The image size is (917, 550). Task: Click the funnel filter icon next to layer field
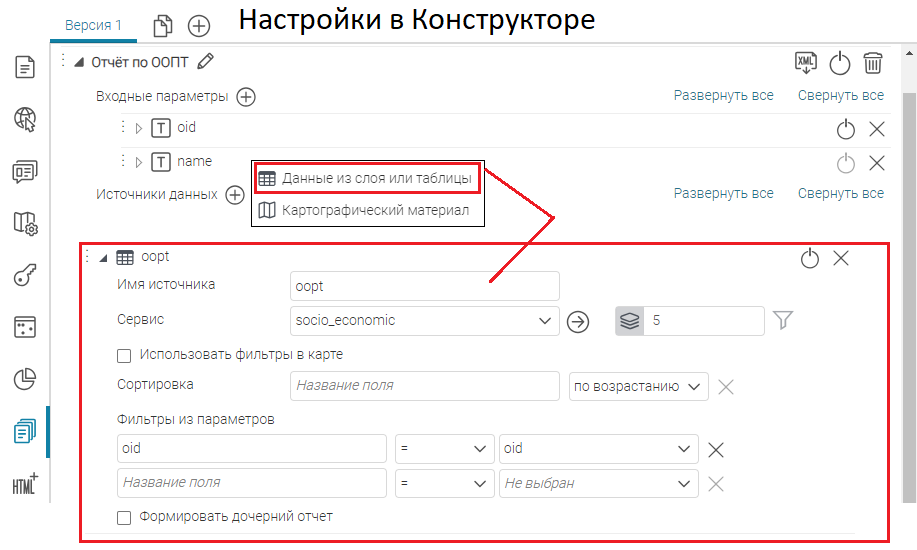[783, 321]
